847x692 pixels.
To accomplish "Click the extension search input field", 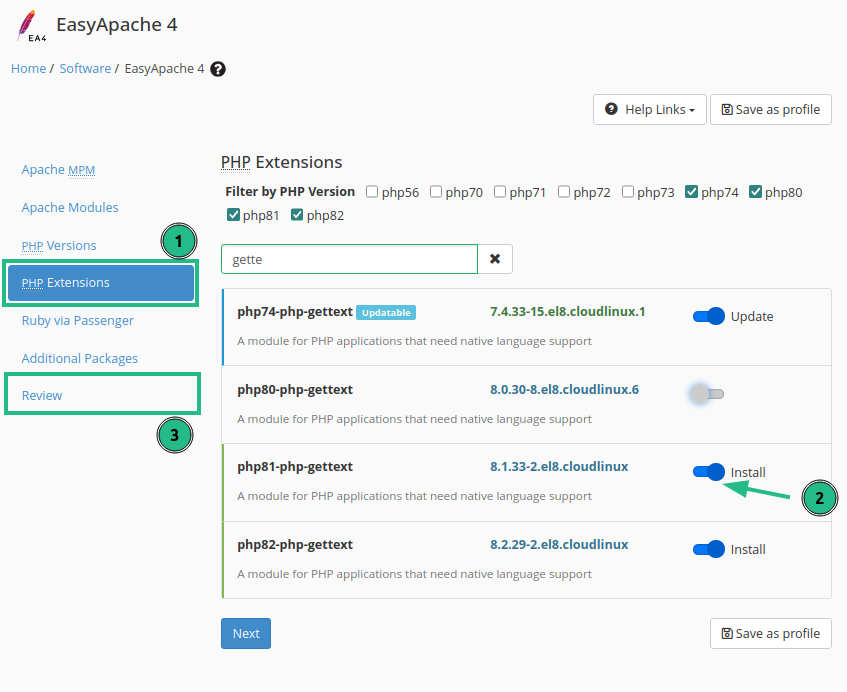I will pyautogui.click(x=349, y=259).
